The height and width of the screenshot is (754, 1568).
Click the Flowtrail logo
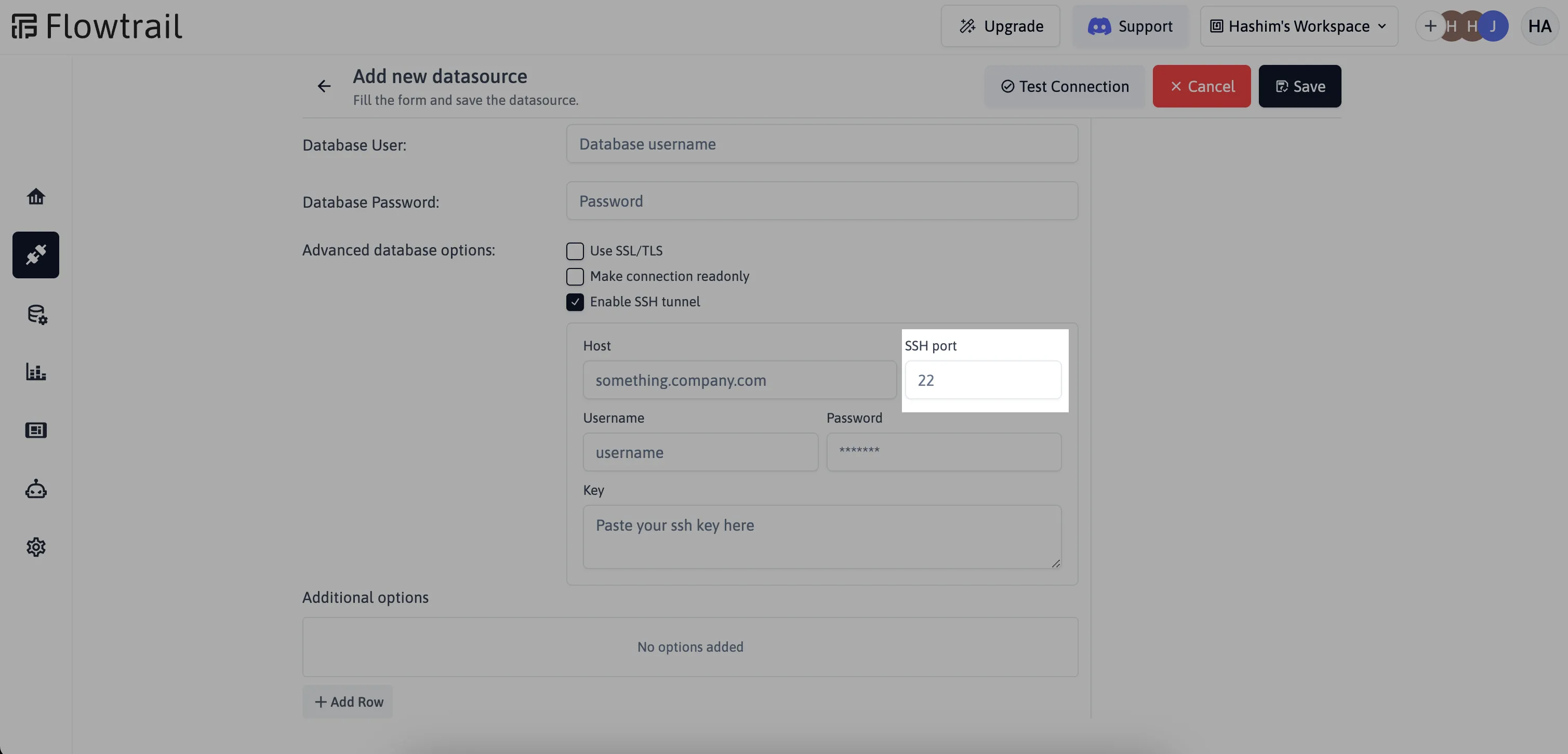pos(97,26)
